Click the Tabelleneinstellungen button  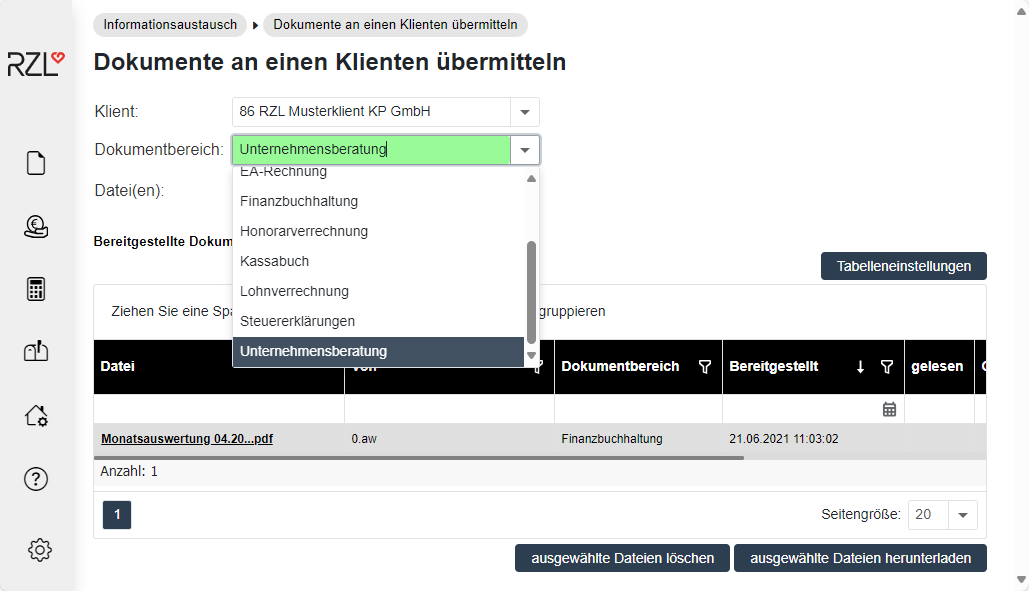pos(903,266)
